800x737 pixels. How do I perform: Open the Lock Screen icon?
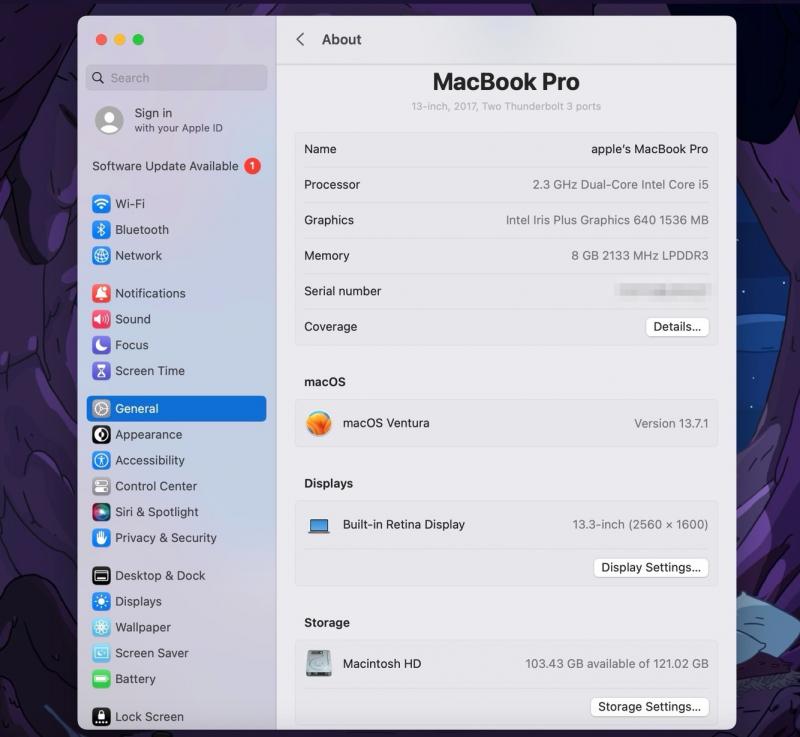(x=101, y=717)
